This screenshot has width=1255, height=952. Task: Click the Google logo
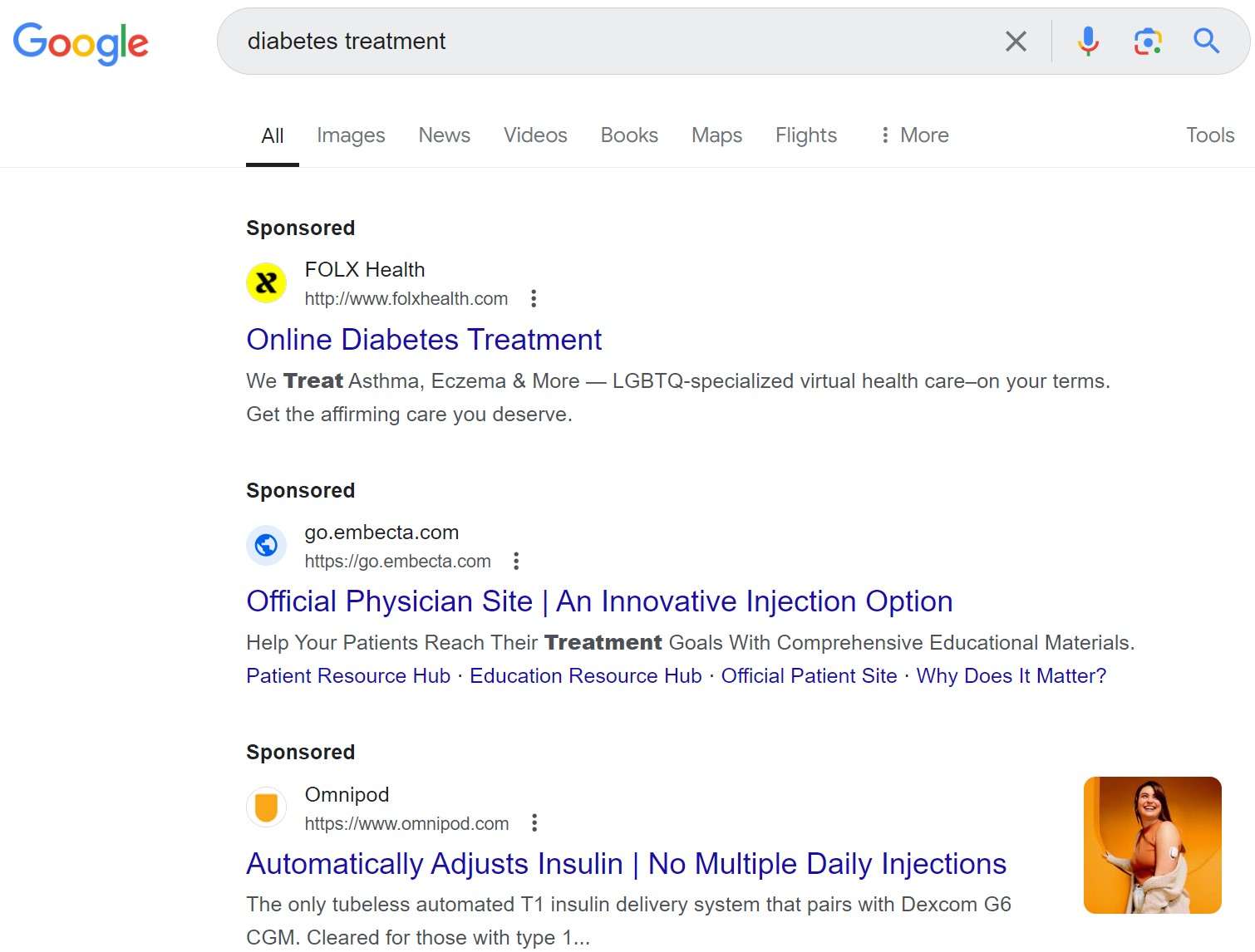tap(81, 42)
